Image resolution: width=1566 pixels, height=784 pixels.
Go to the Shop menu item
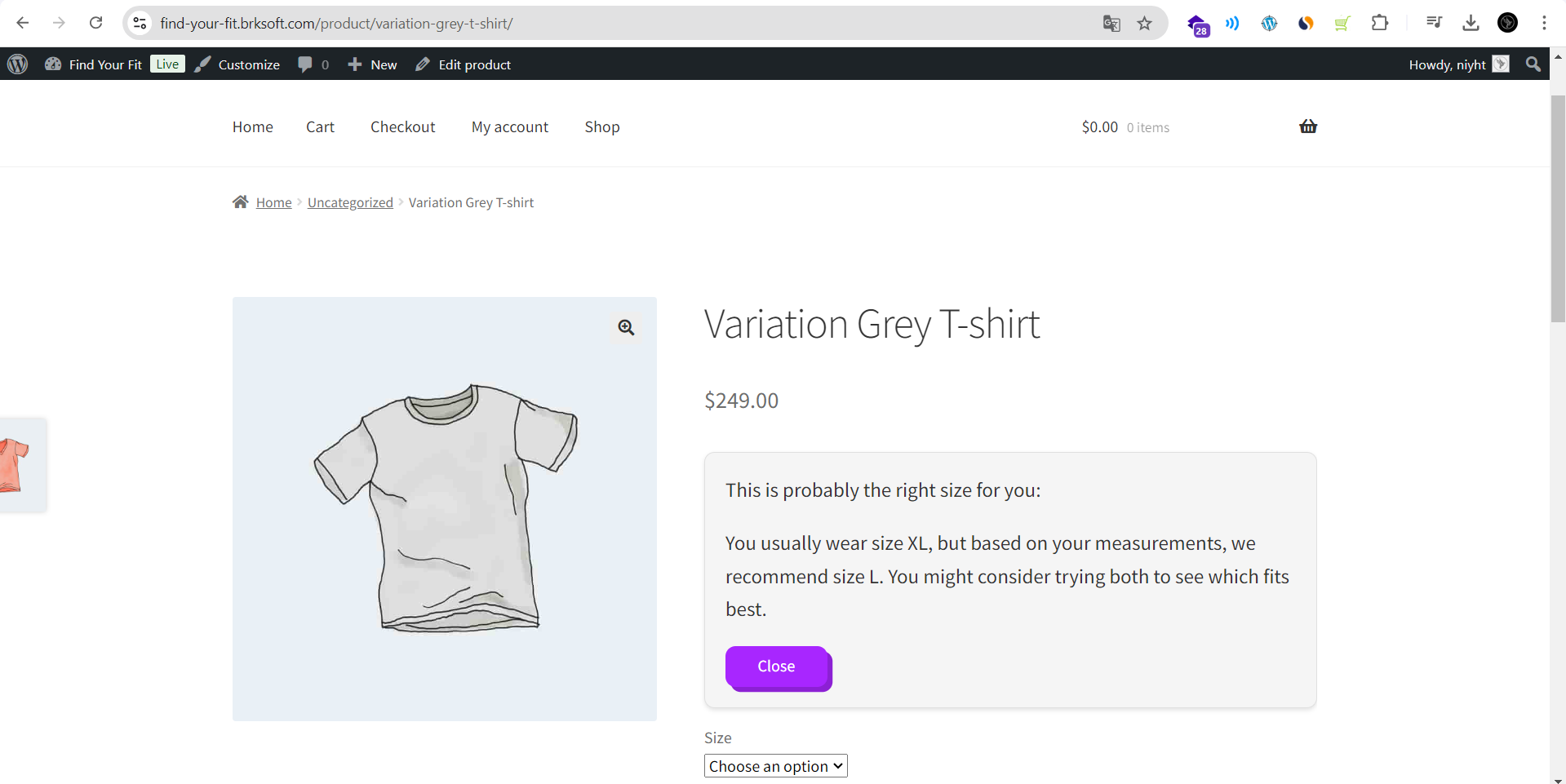click(602, 127)
